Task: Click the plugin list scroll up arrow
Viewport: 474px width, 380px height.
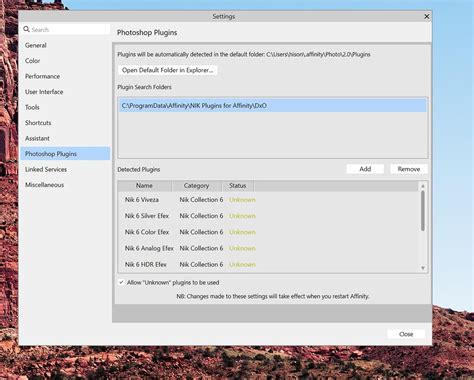Action: point(423,186)
